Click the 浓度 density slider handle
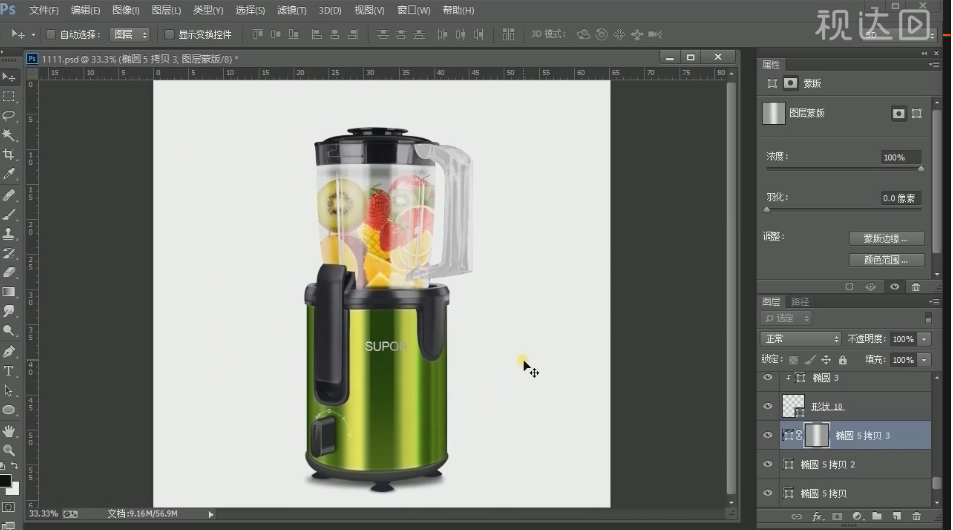The image size is (953, 530). 921,169
